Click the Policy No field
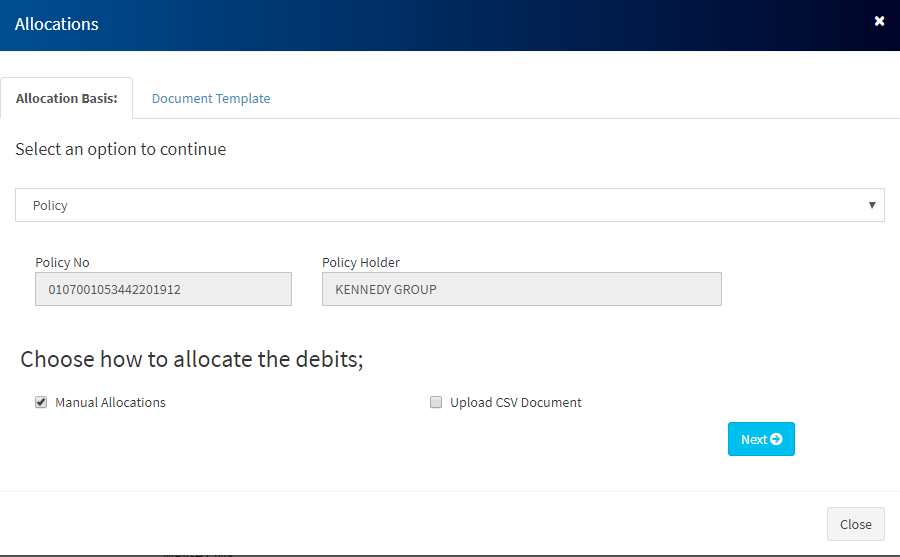The image size is (900, 557). 163,290
